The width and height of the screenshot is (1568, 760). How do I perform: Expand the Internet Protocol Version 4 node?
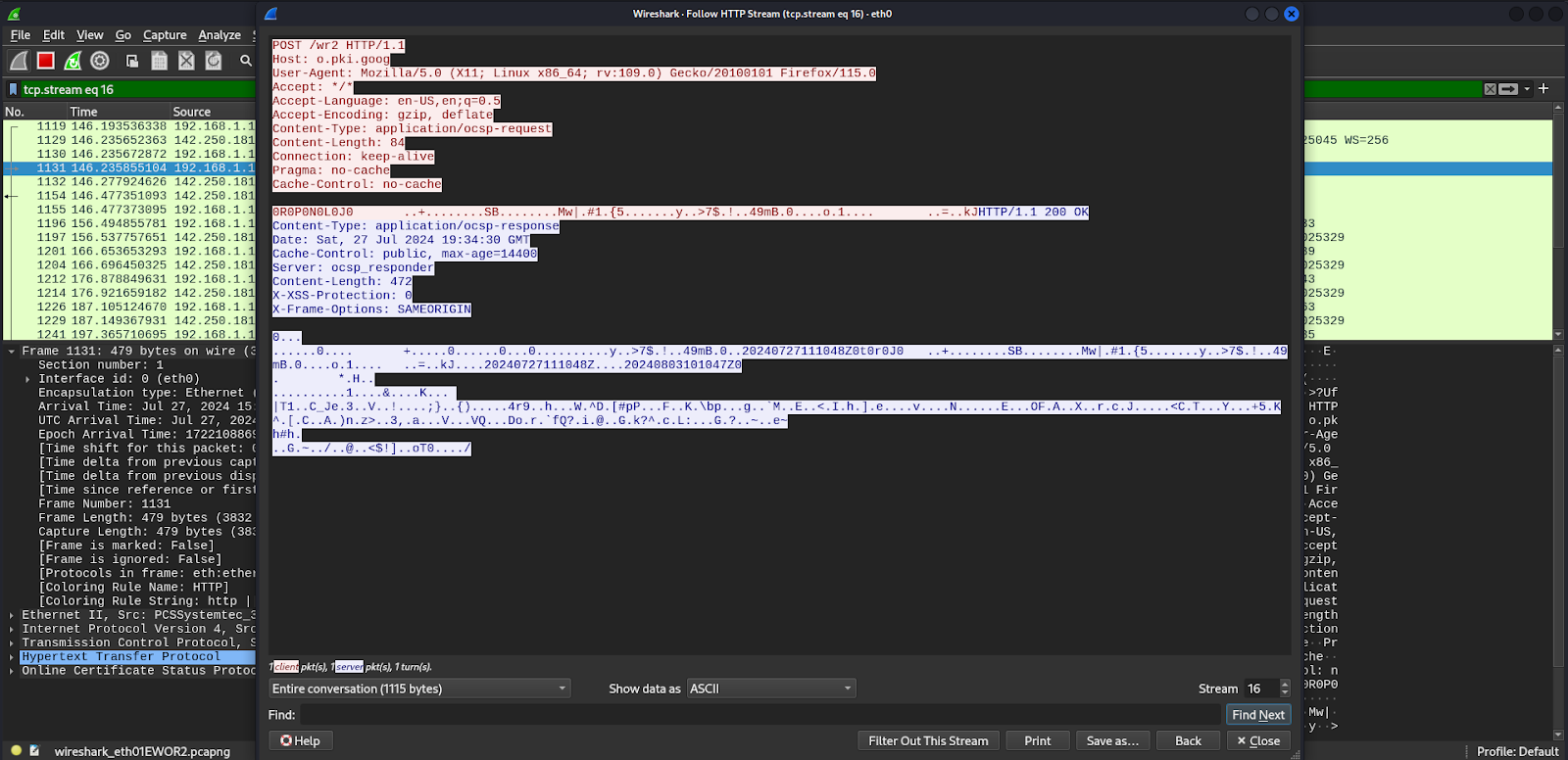pyautogui.click(x=11, y=630)
